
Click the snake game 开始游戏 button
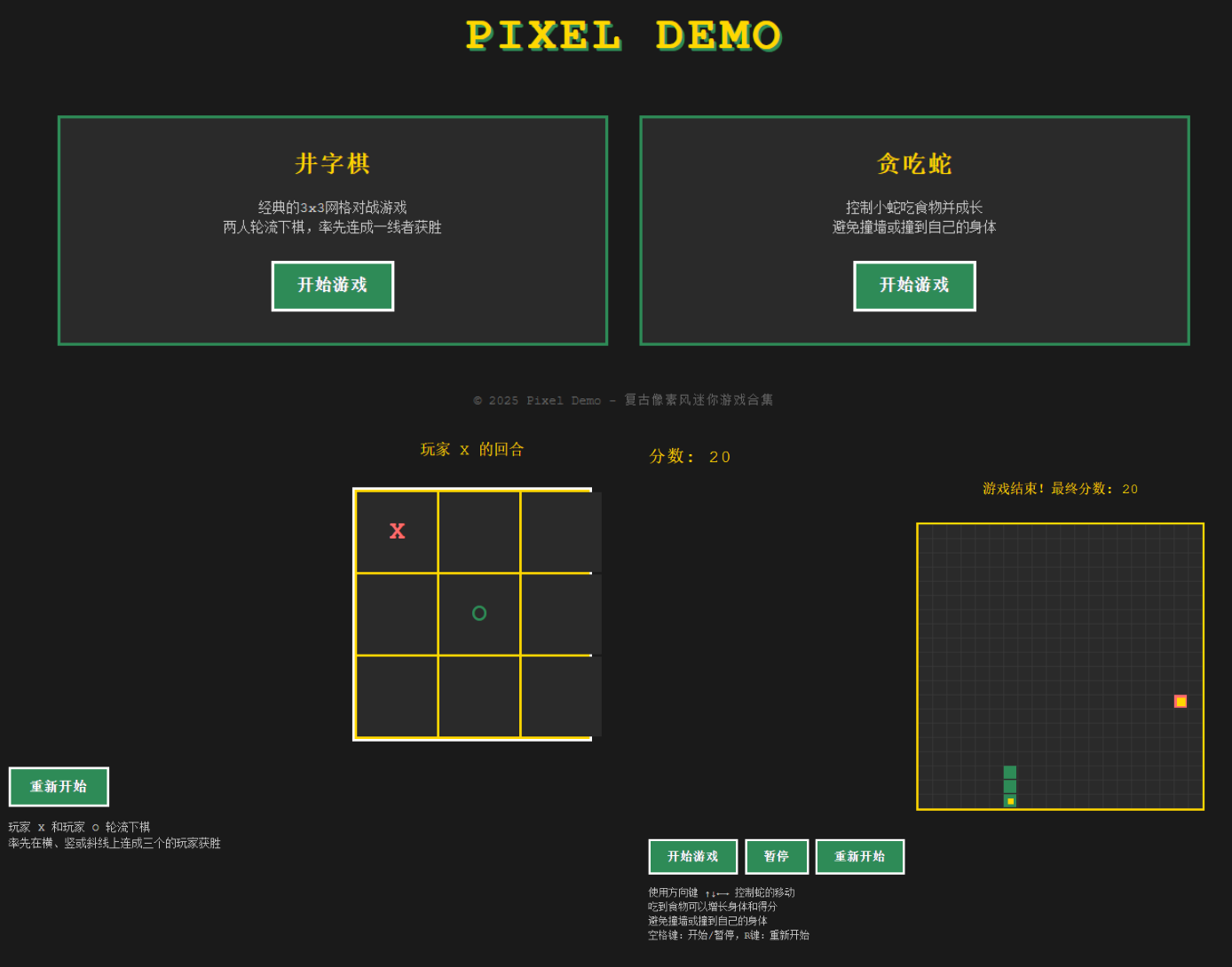tap(693, 856)
